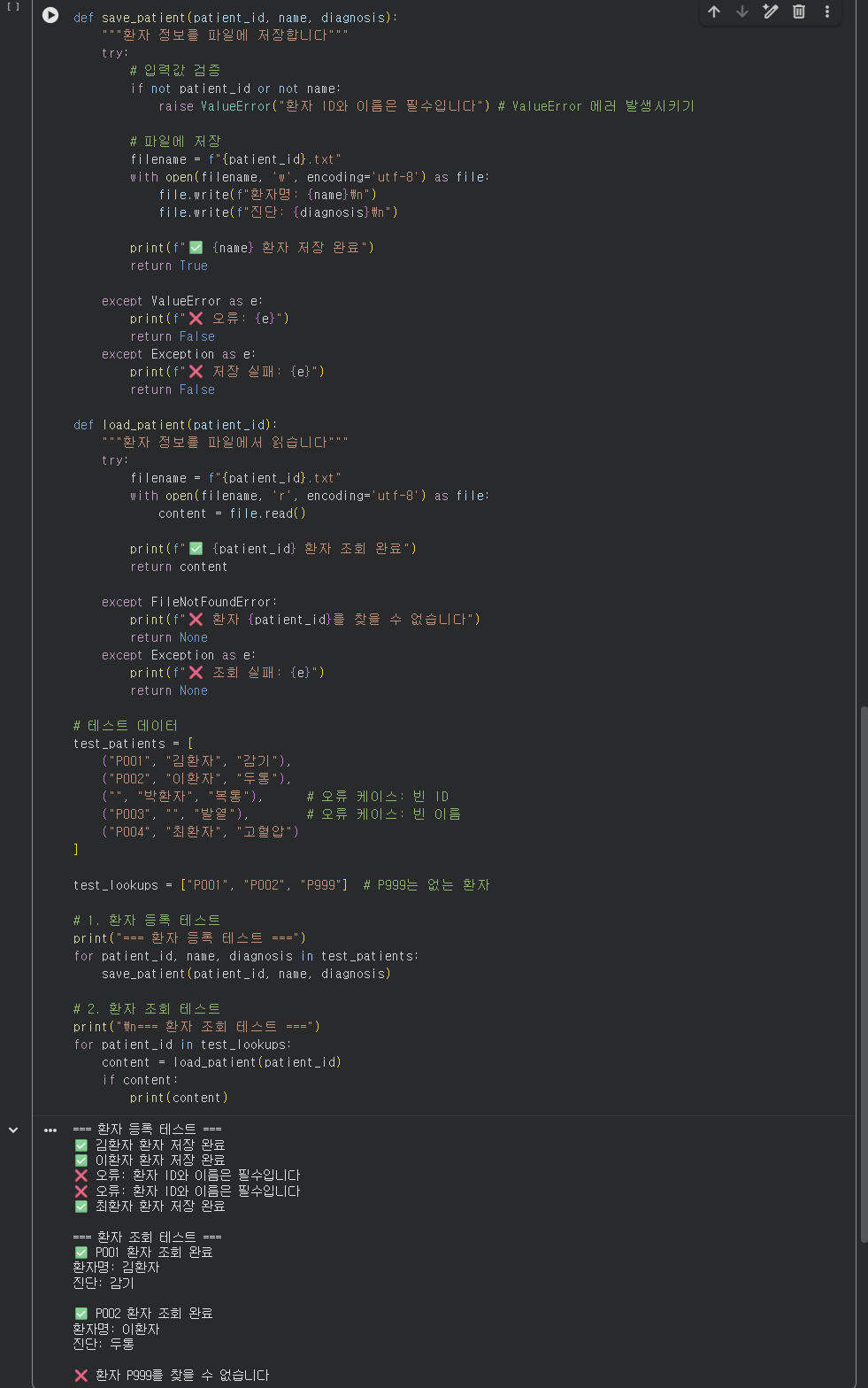Click '진단: 두통' output line
Viewport: 868px width, 1388px height.
pyautogui.click(x=104, y=1345)
